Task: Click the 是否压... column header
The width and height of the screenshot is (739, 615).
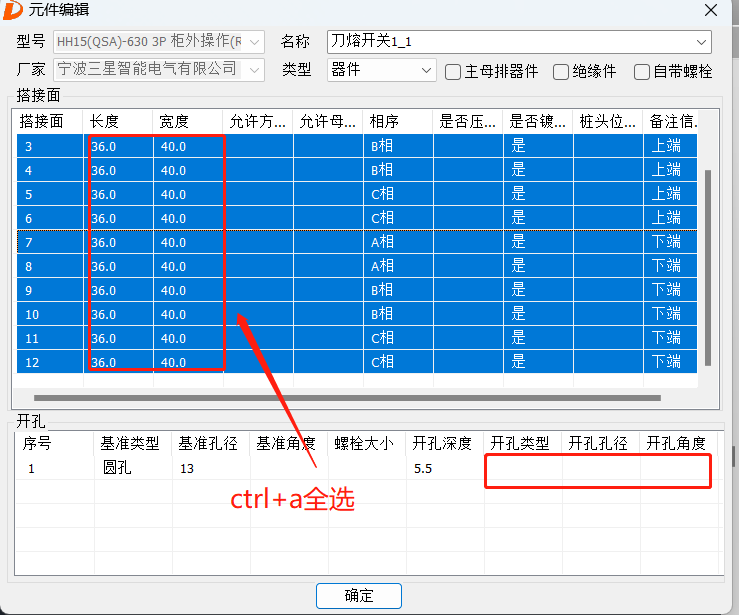Action: (x=468, y=122)
